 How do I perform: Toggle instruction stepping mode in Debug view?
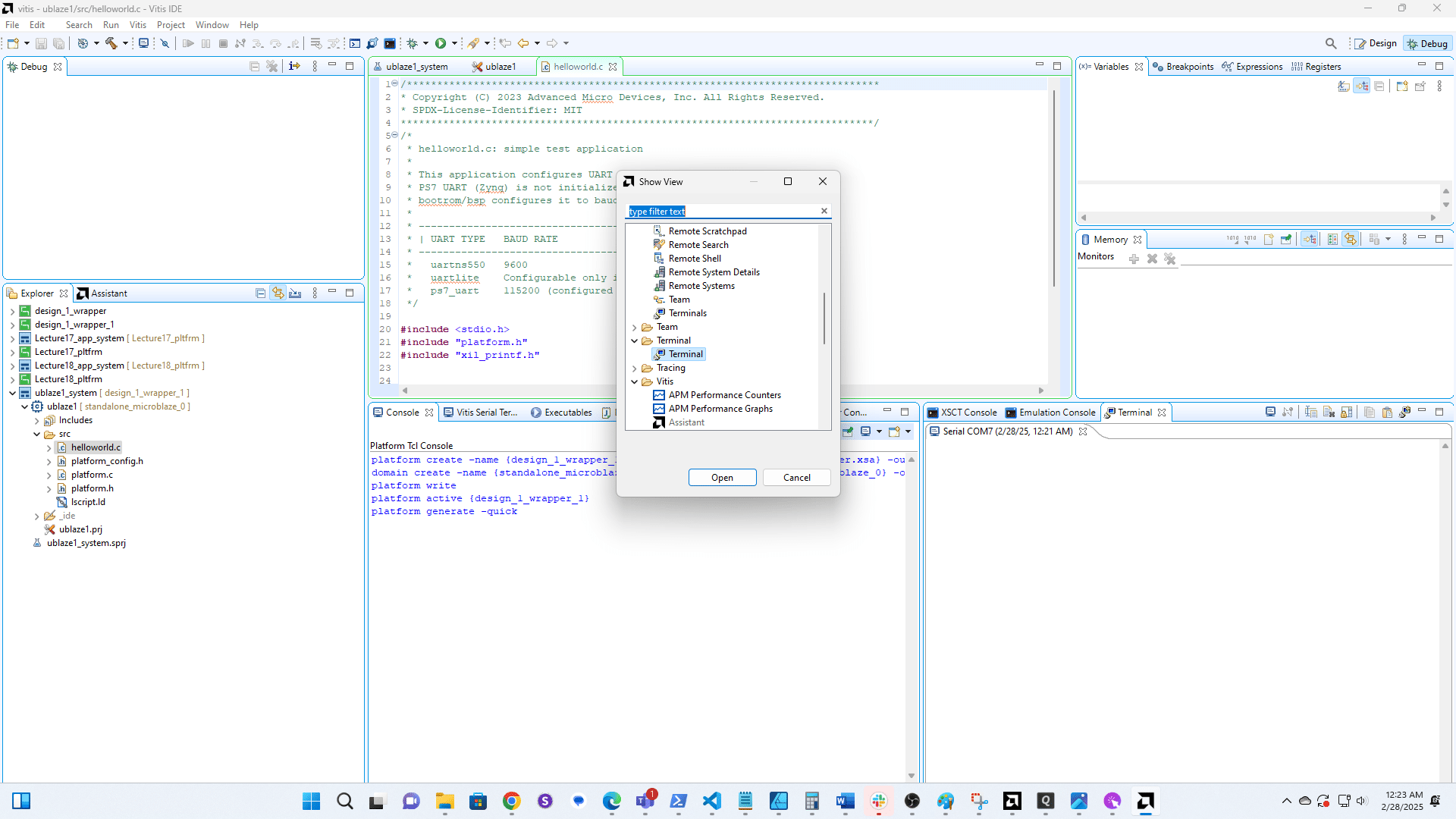(294, 67)
